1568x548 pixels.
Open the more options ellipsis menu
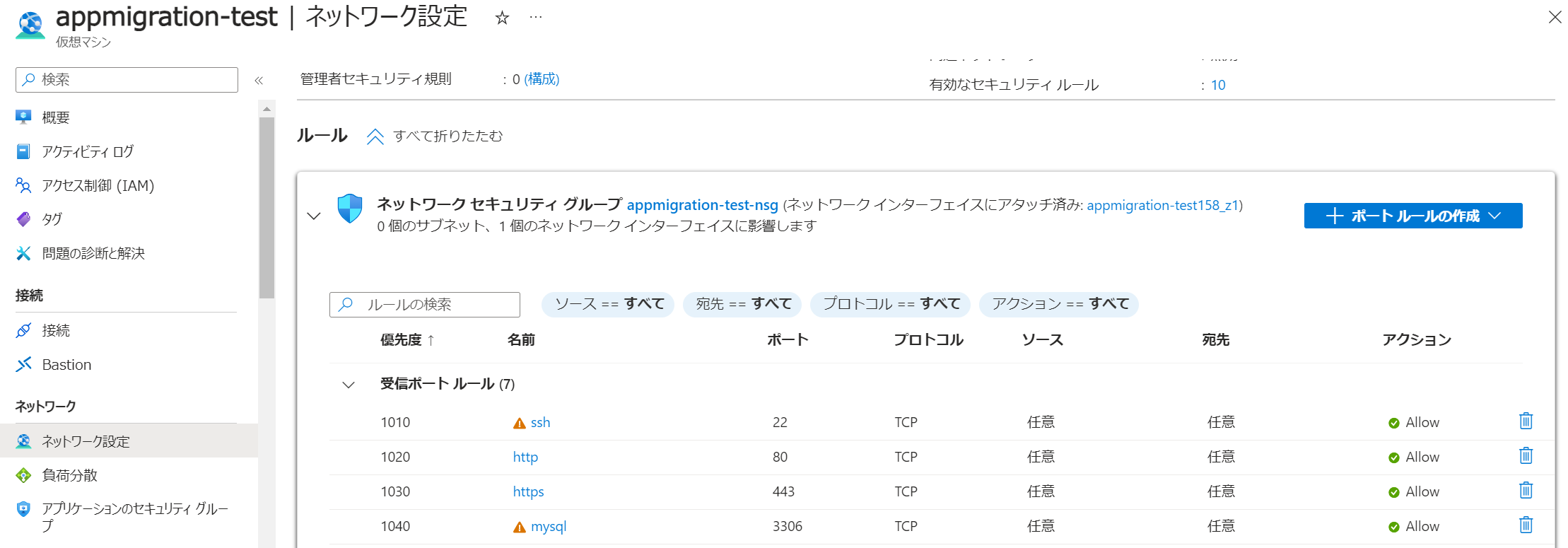536,17
